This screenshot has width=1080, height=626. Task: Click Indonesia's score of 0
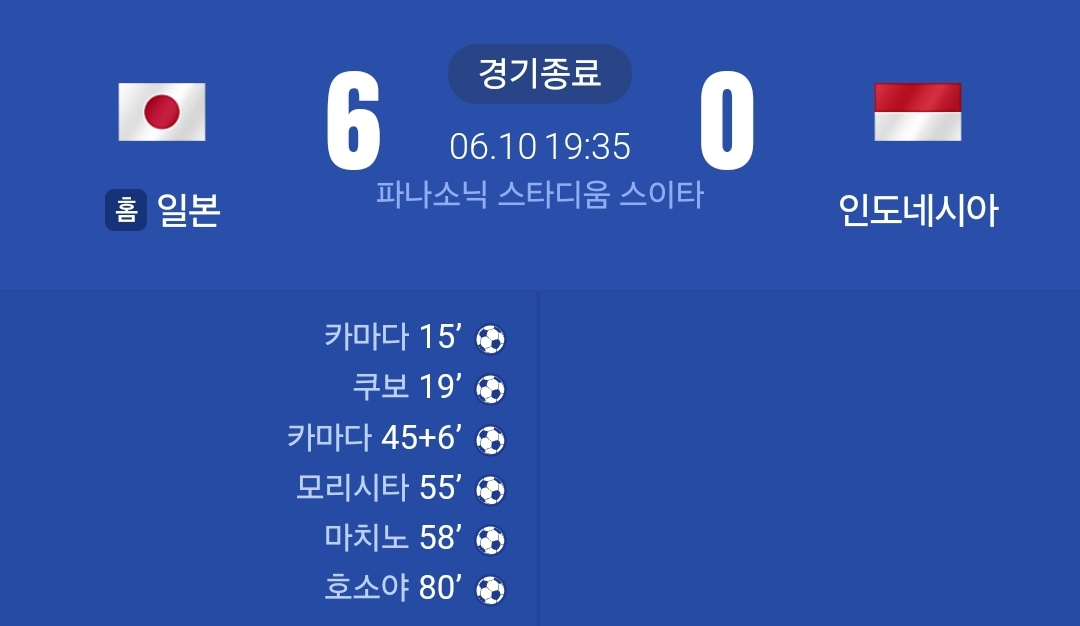tap(727, 121)
